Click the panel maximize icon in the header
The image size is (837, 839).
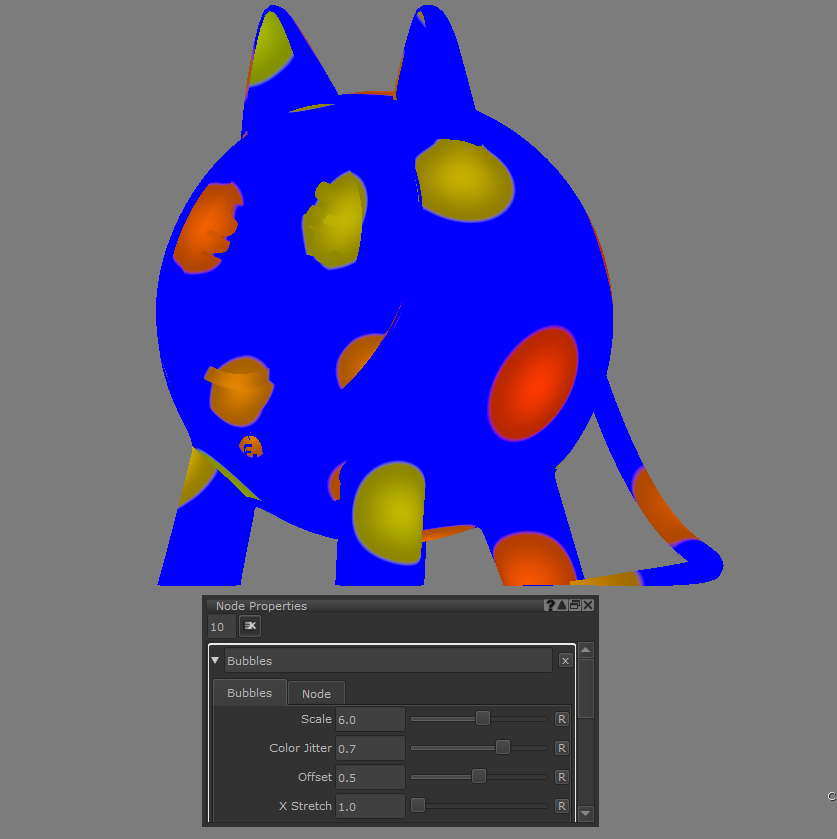pyautogui.click(x=575, y=605)
